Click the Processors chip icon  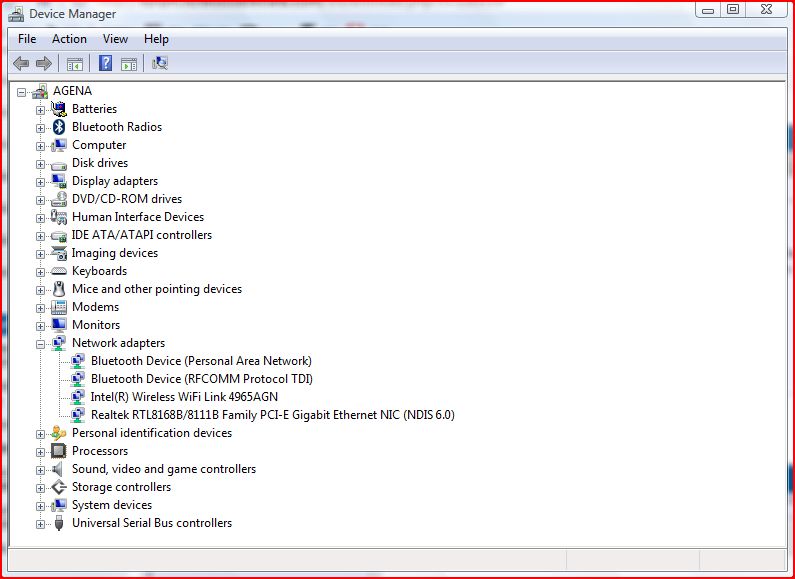point(59,451)
